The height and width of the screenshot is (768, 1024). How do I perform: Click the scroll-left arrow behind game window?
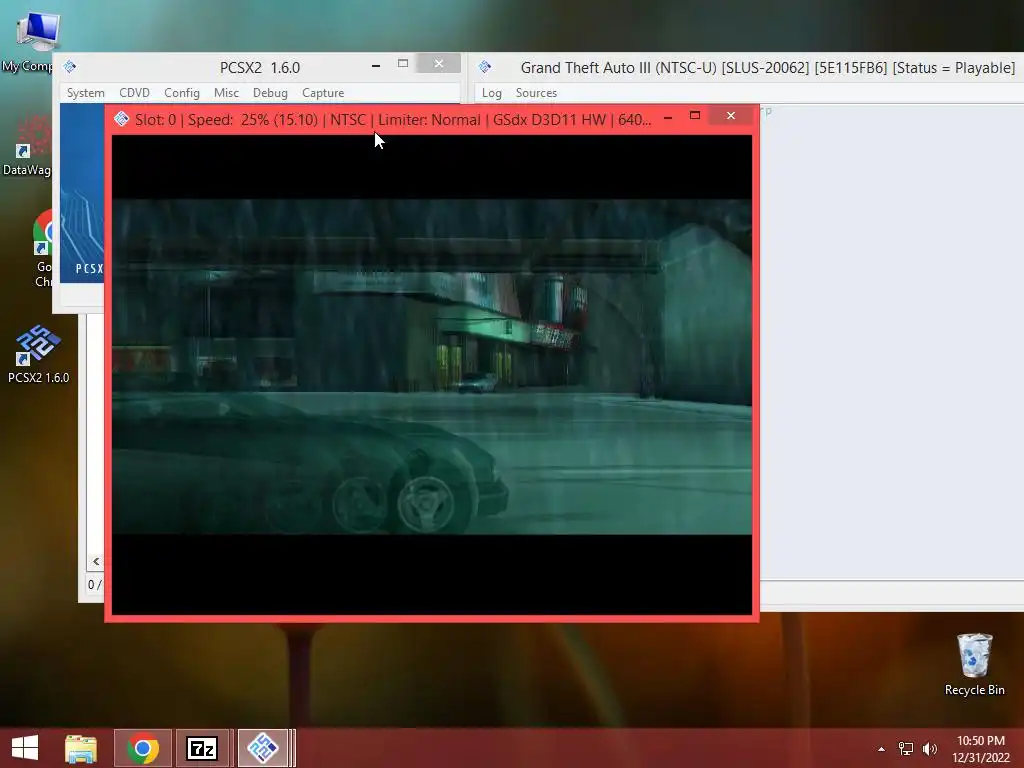coord(96,562)
